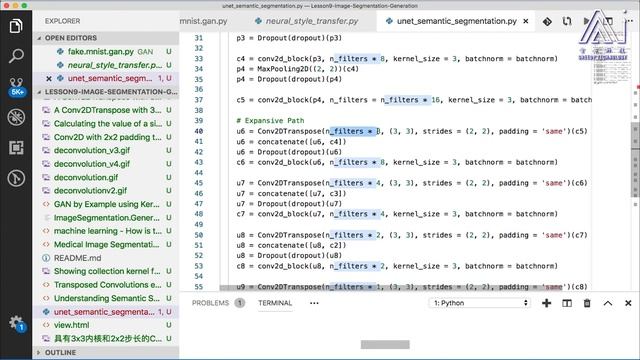The image size is (640, 360).
Task: Open 'Transposed Convolutions e...' file
Action: (x=106, y=285)
